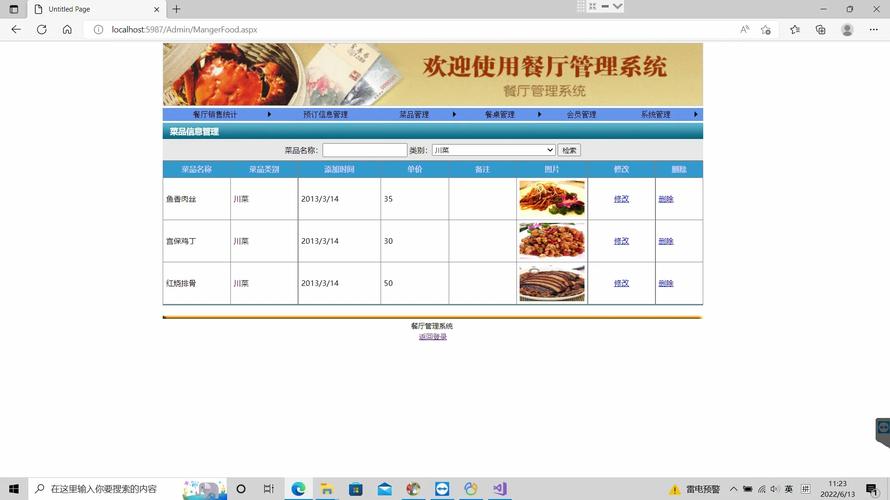Launch Microsoft Edge from taskbar
Image resolution: width=890 pixels, height=500 pixels.
tap(298, 489)
